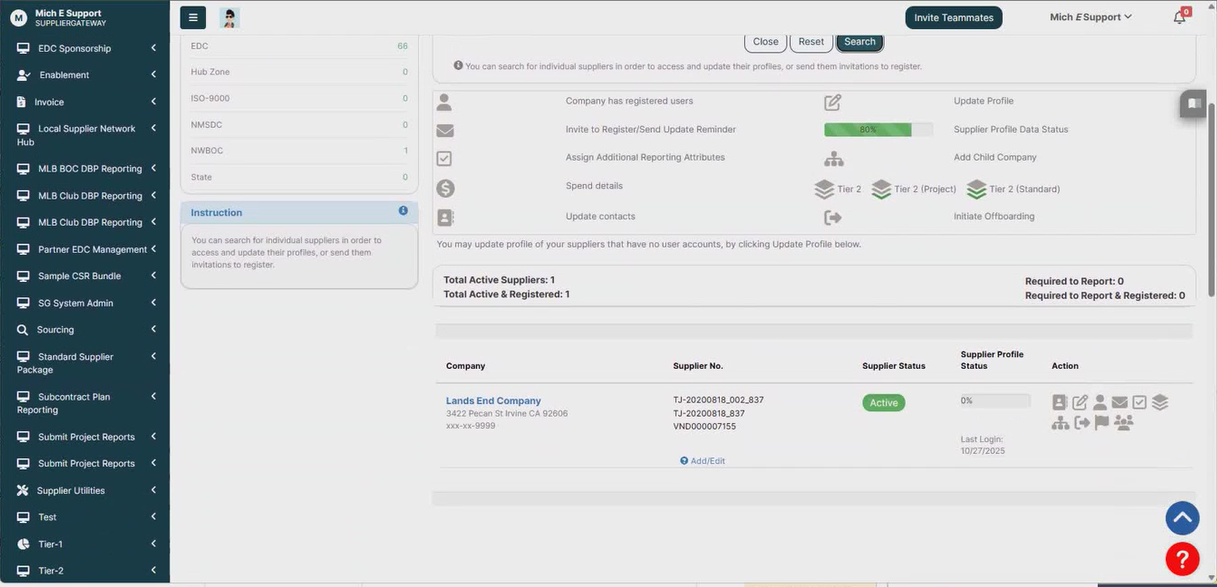Open the Lands End Company link
Image resolution: width=1217 pixels, height=587 pixels.
[493, 401]
